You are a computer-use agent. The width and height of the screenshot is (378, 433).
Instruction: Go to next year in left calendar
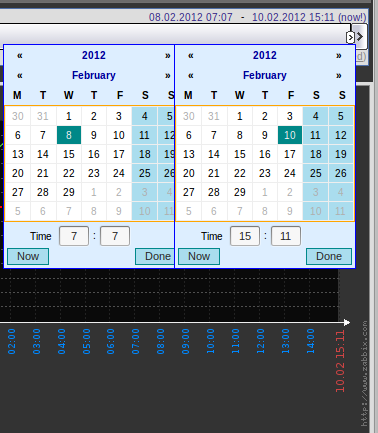click(x=168, y=56)
